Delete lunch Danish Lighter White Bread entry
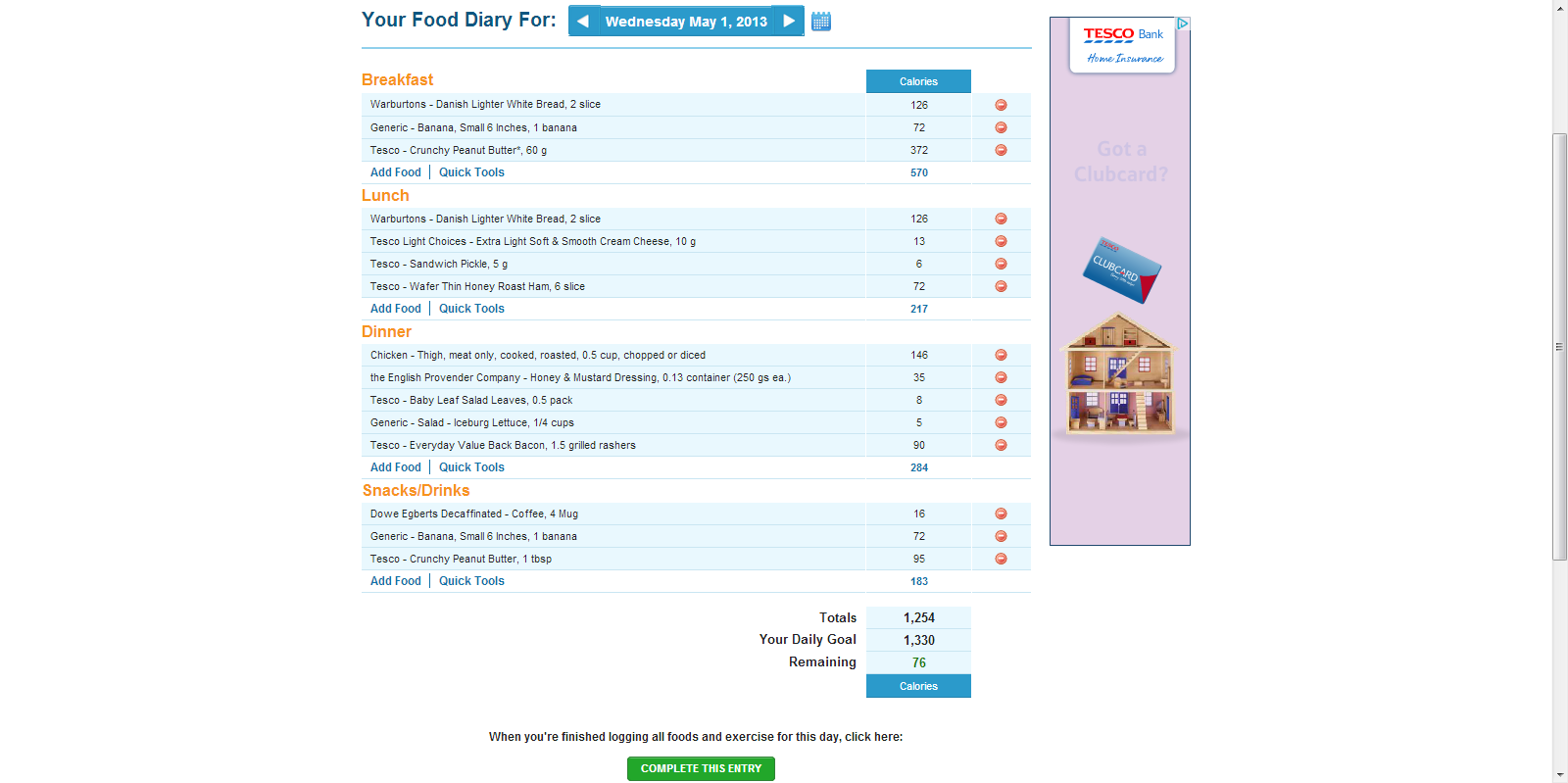 click(1001, 219)
